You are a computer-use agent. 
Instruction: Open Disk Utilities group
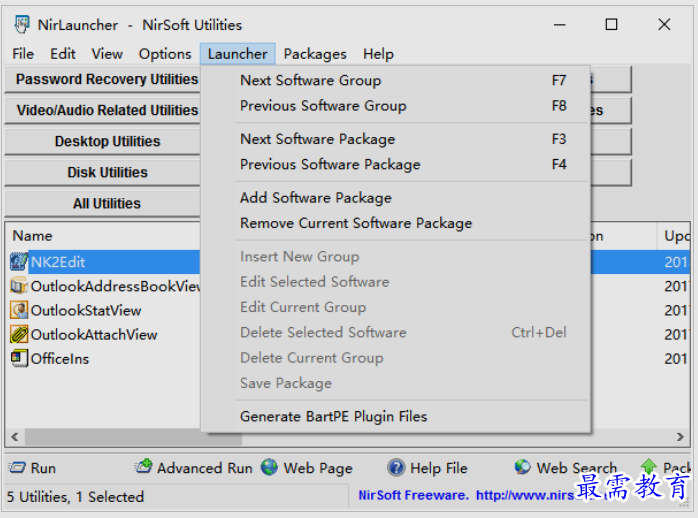coord(103,173)
